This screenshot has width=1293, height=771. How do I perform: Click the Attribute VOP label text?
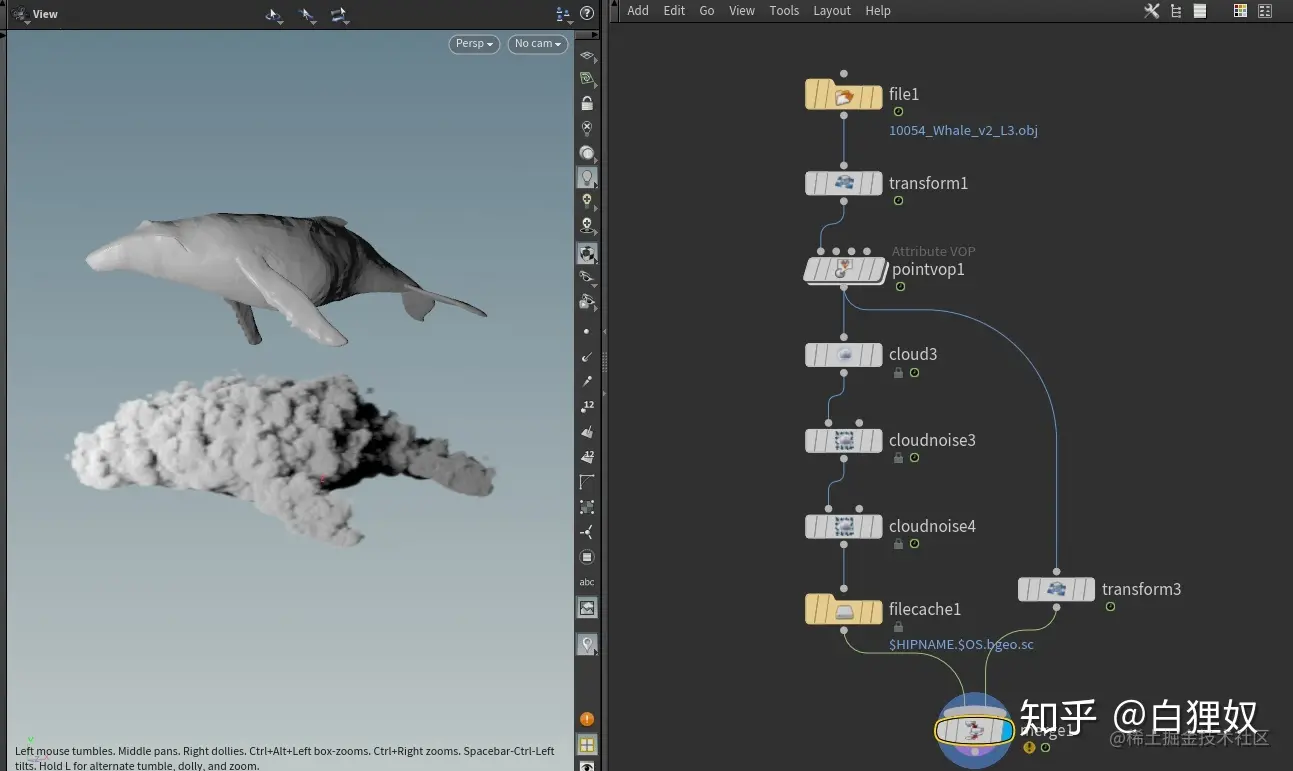coord(933,252)
